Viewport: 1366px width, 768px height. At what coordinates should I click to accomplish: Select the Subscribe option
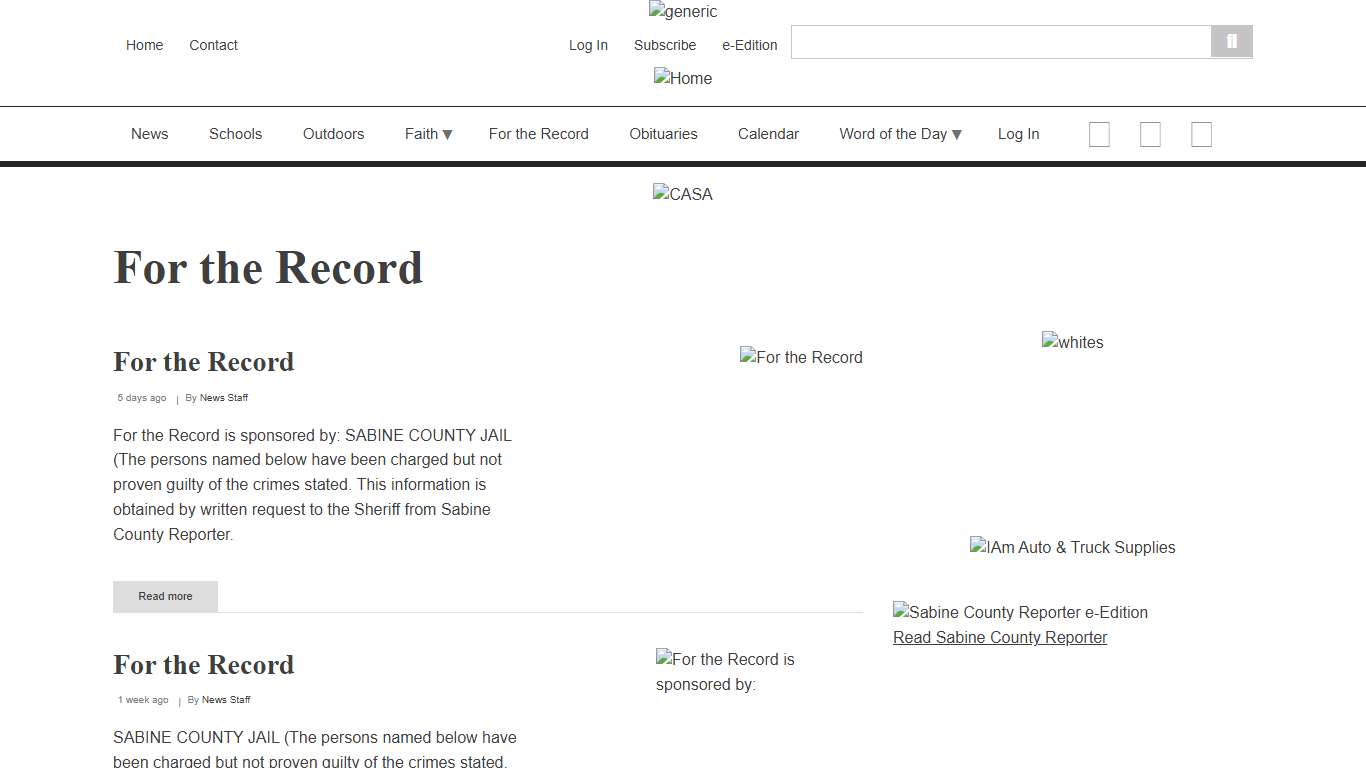click(664, 45)
